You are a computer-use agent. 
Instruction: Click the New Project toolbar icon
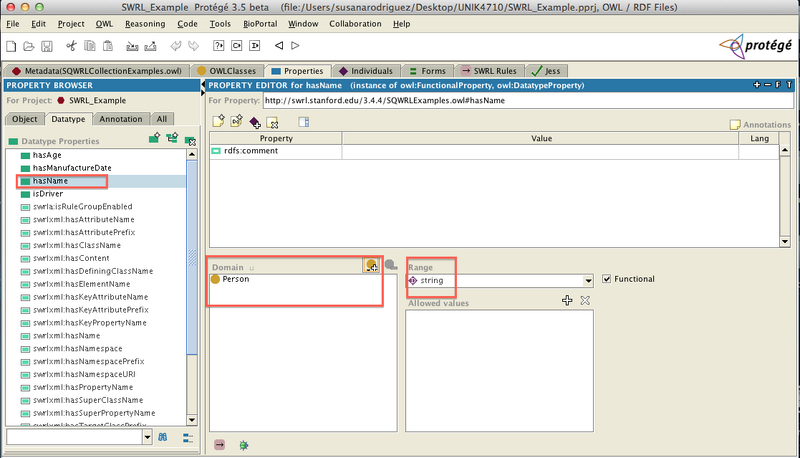coord(11,46)
